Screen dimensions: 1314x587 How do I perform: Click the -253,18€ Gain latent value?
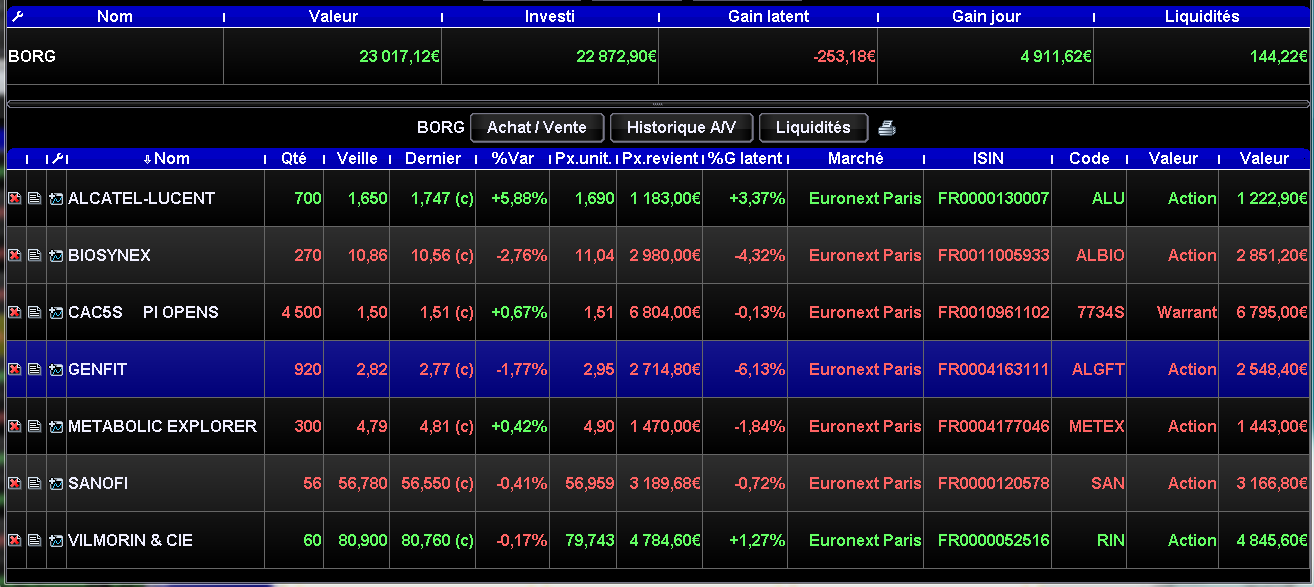845,56
